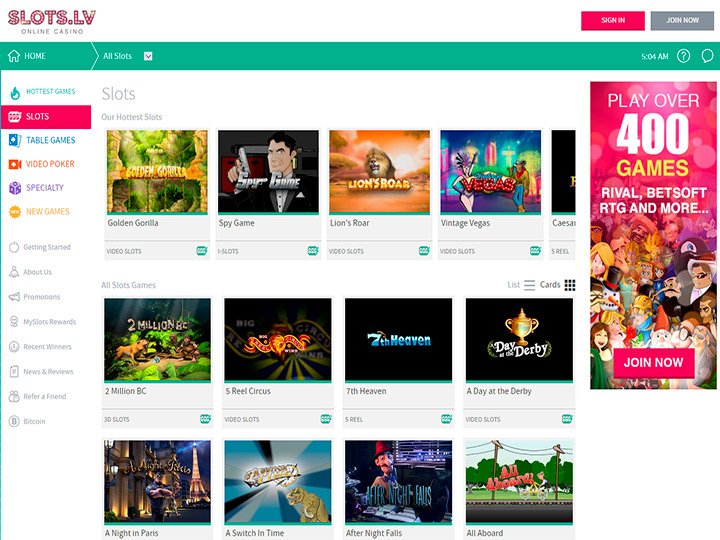Open the MySlots Rewards link
This screenshot has width=720, height=540.
[x=50, y=321]
